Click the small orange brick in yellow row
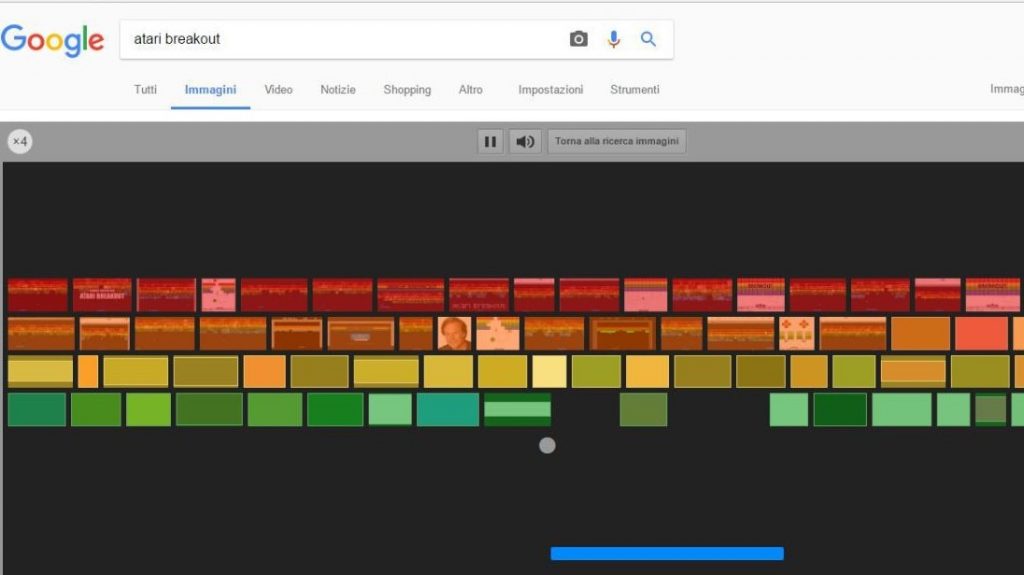Viewport: 1024px width, 575px height. [x=88, y=372]
